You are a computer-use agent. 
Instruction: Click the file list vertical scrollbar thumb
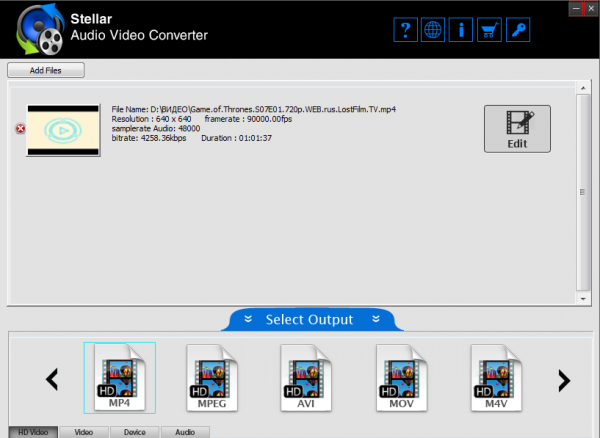click(x=583, y=192)
